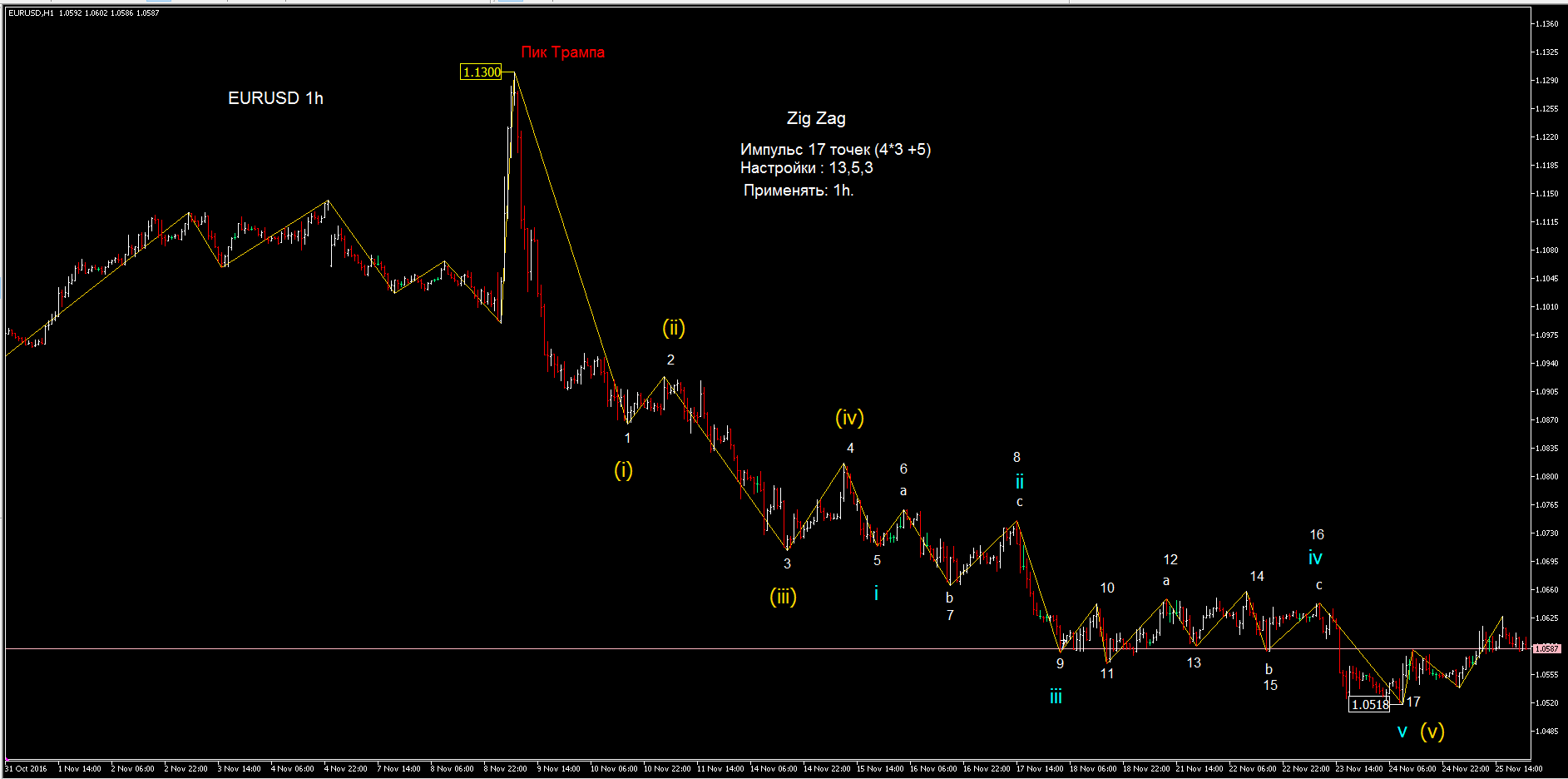Viewport: 1568px width, 779px height.
Task: Select 1.1290 on the price axis
Action: click(1546, 80)
